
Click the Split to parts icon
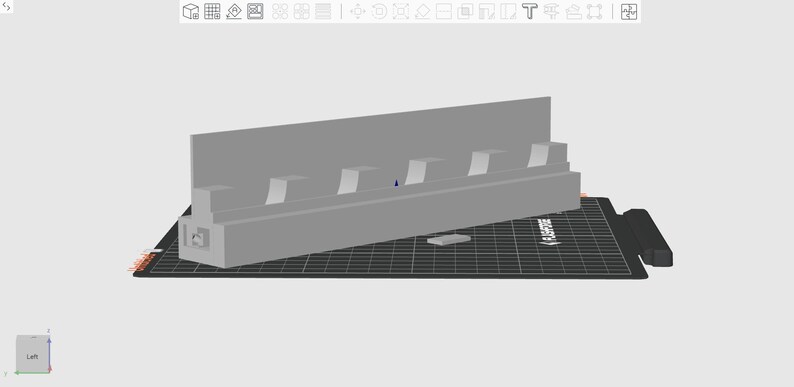(x=302, y=11)
